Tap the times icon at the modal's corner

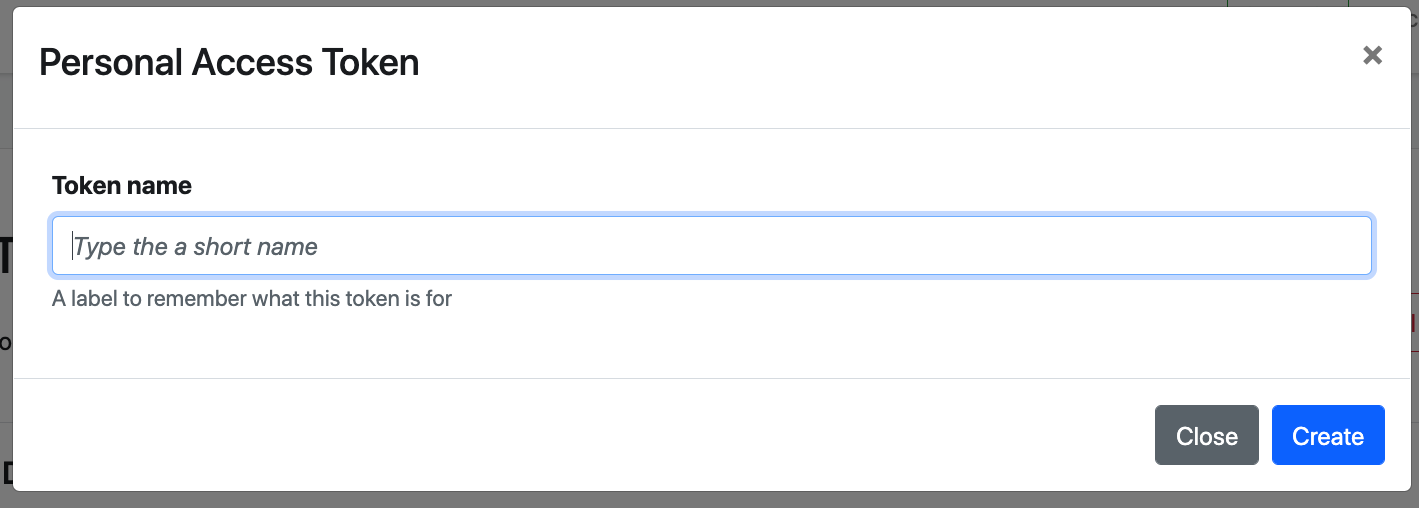click(x=1372, y=56)
